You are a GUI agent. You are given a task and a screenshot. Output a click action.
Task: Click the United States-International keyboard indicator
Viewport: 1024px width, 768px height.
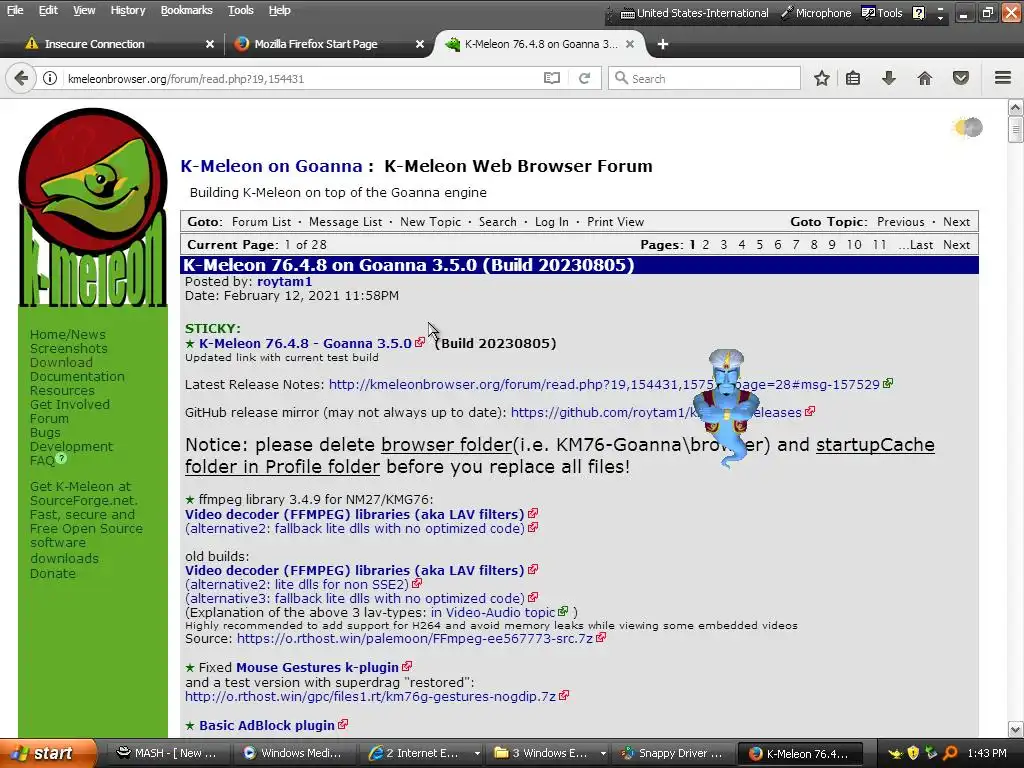tap(694, 12)
